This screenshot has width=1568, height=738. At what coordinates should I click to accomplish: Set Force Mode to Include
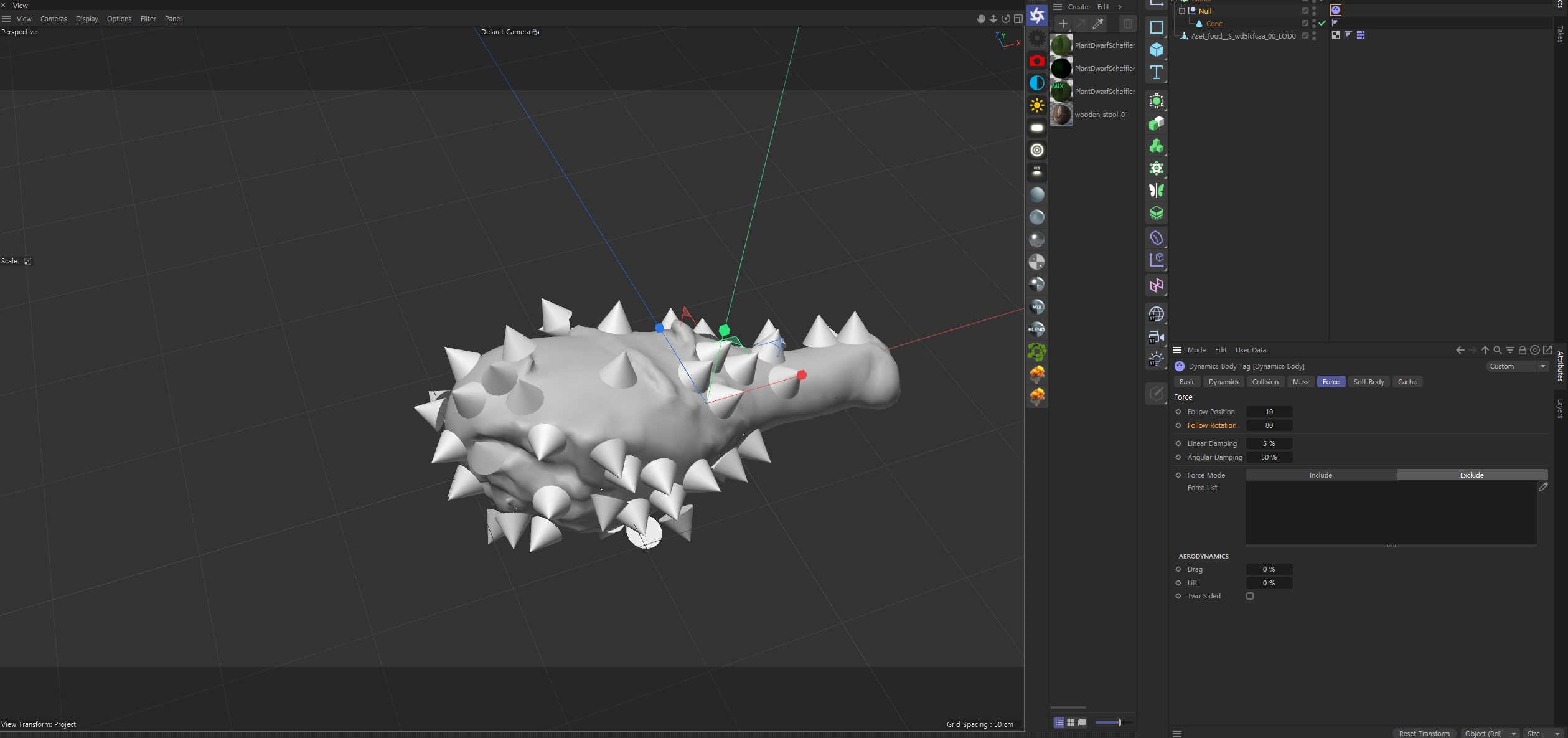(1321, 475)
